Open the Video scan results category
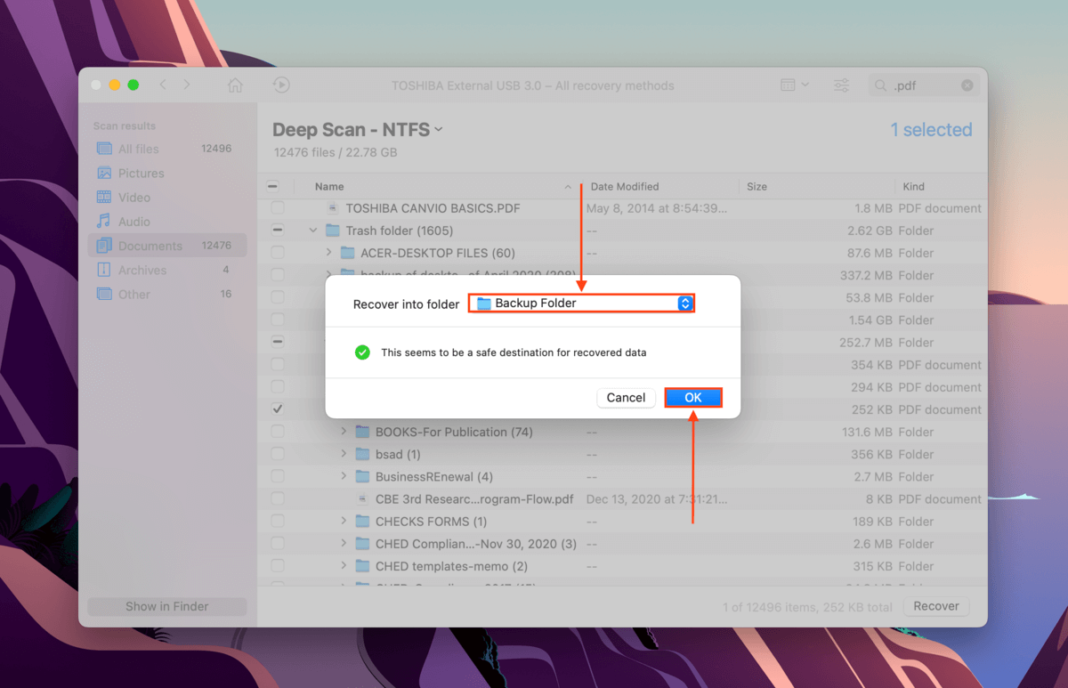Screen dimensions: 1068x688 pyautogui.click(x=135, y=197)
